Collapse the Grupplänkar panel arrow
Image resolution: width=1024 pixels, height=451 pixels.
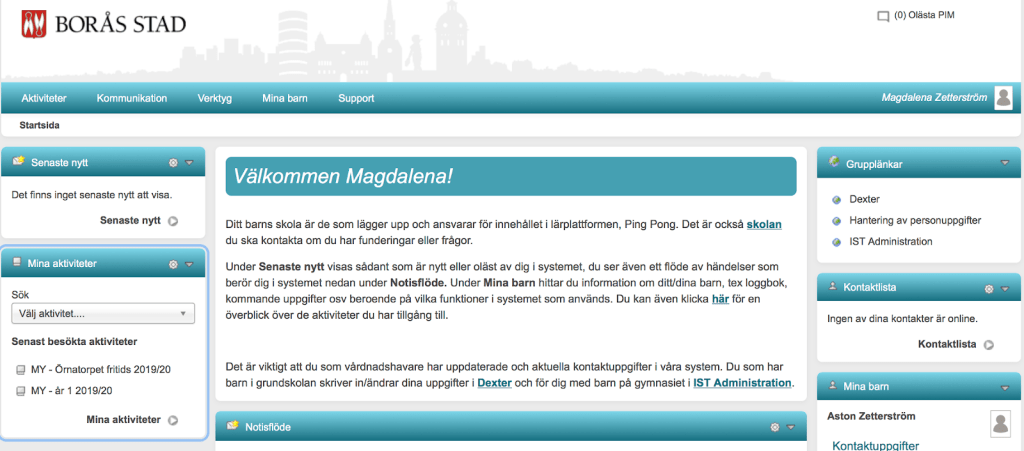tap(1004, 162)
